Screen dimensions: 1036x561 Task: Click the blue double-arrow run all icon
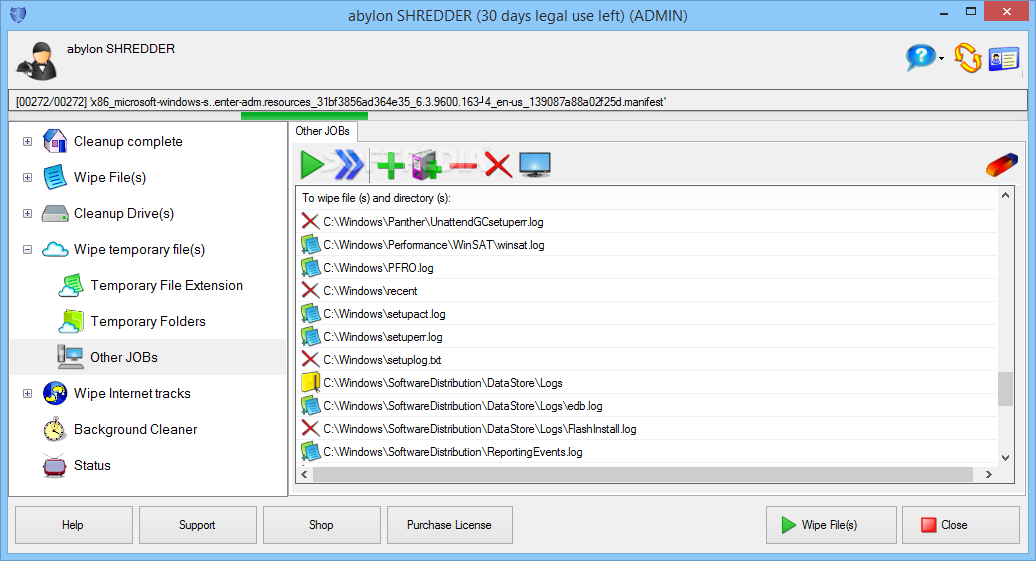[349, 165]
